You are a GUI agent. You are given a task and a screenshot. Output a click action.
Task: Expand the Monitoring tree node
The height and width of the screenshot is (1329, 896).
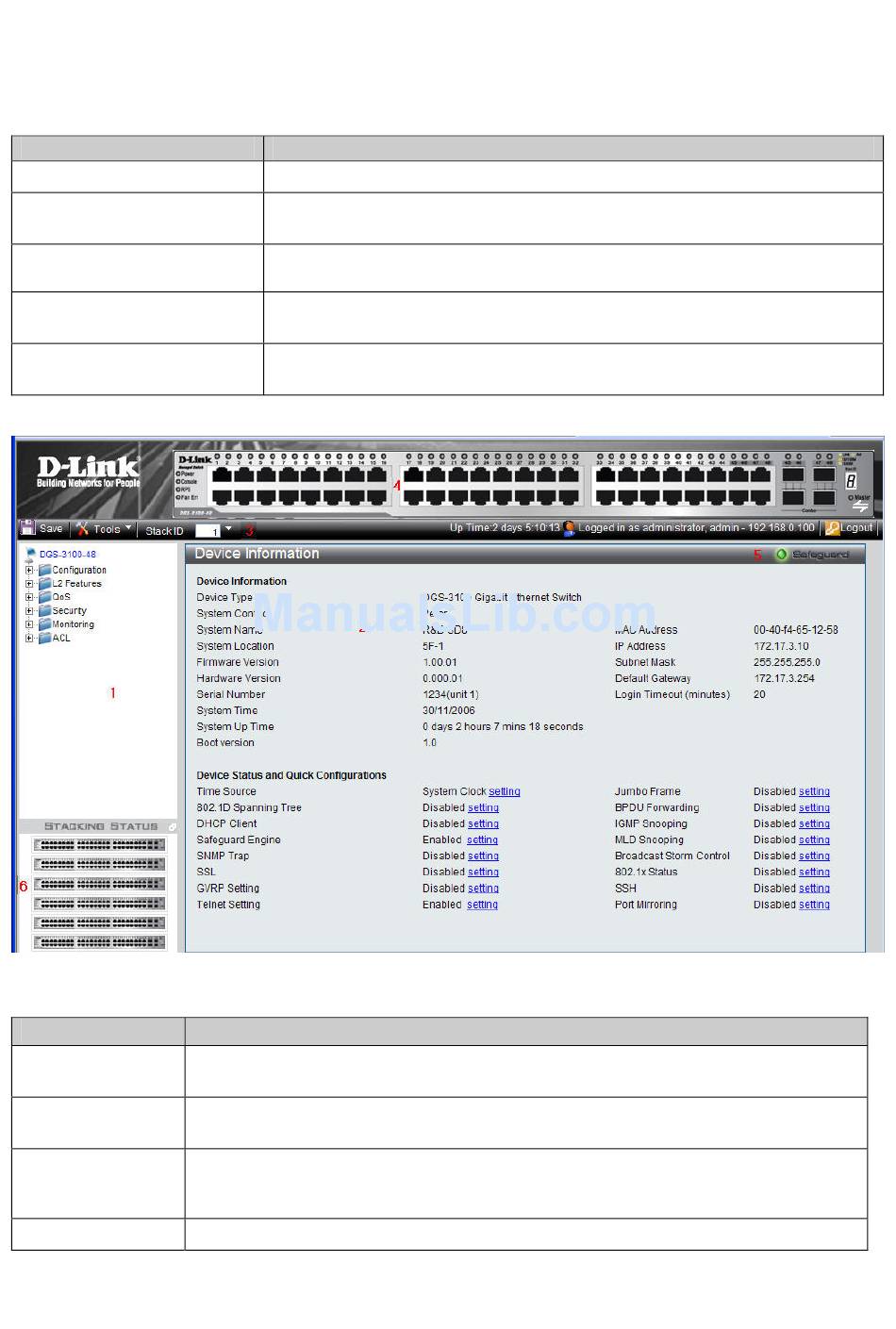(29, 624)
